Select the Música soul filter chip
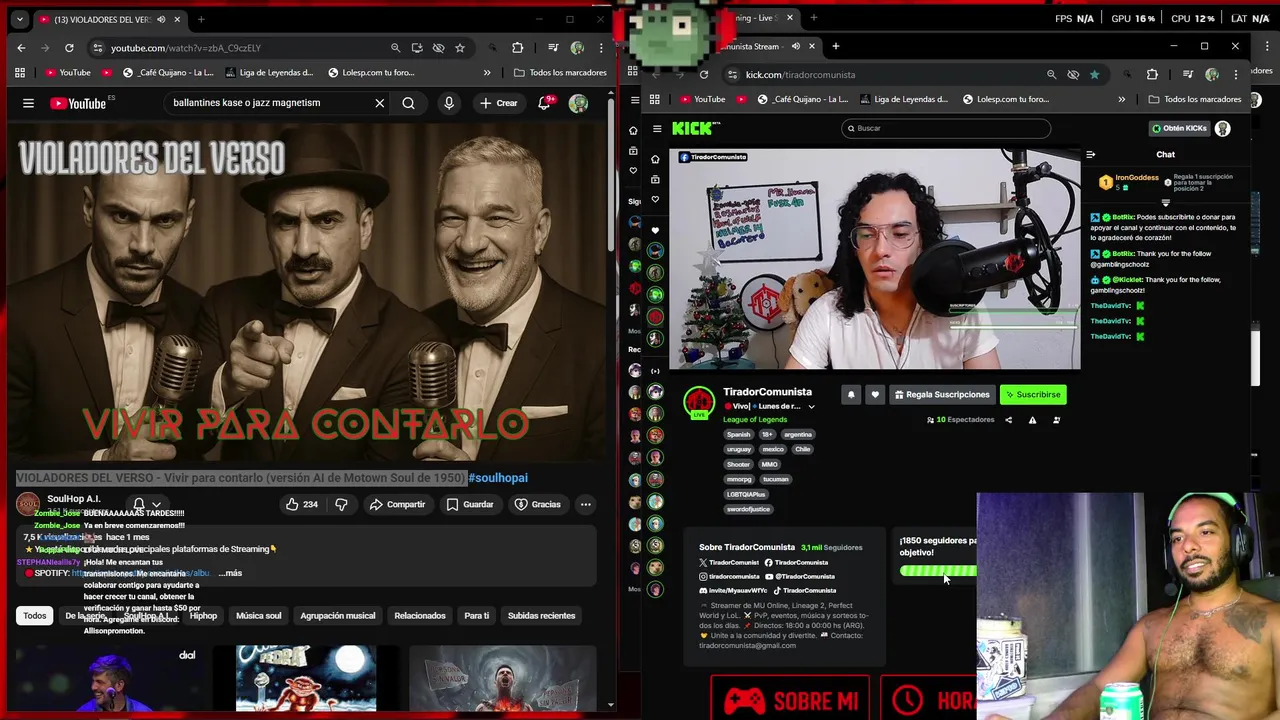The width and height of the screenshot is (1280, 720). 259,616
